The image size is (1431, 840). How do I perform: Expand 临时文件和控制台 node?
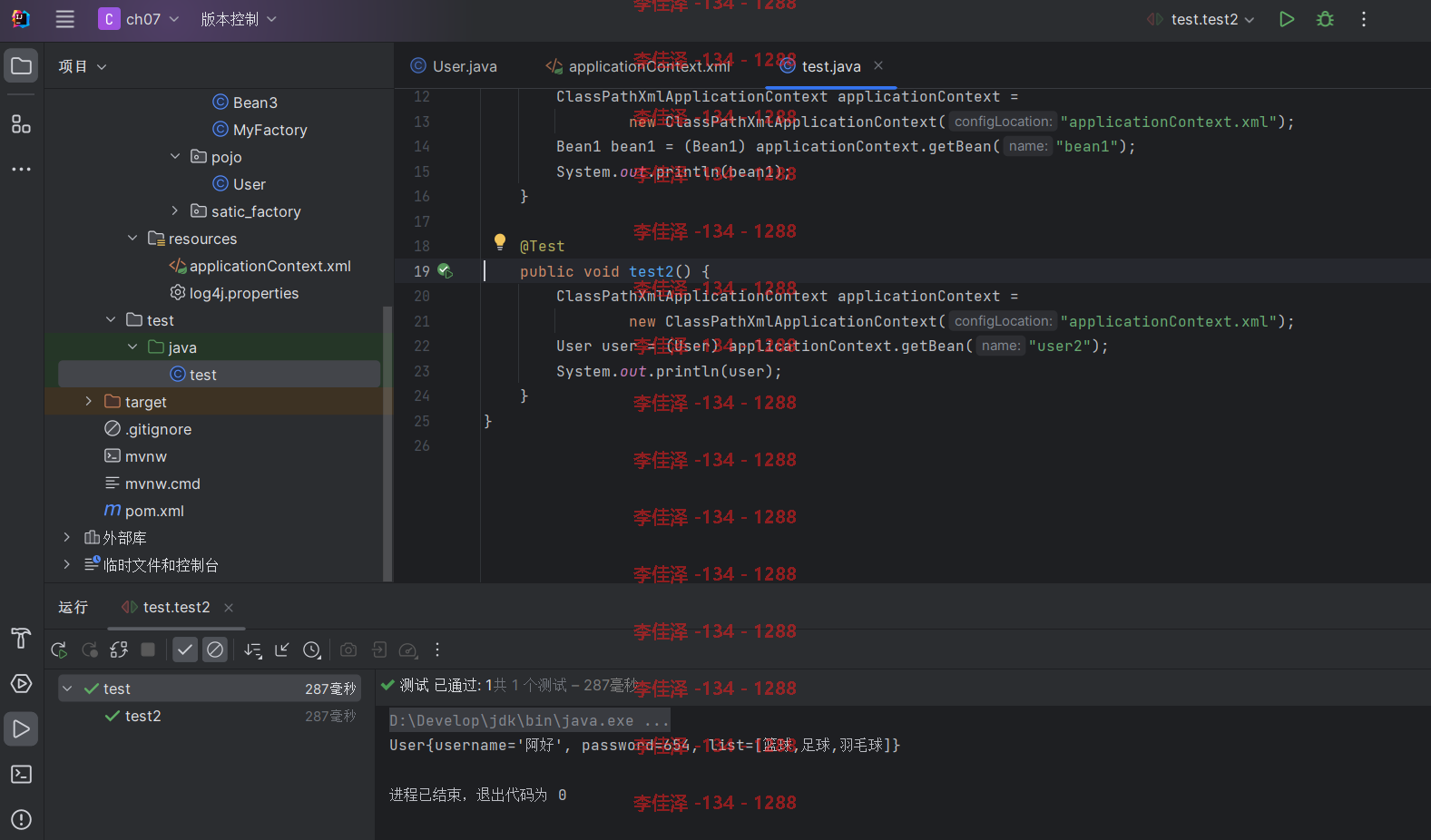67,564
